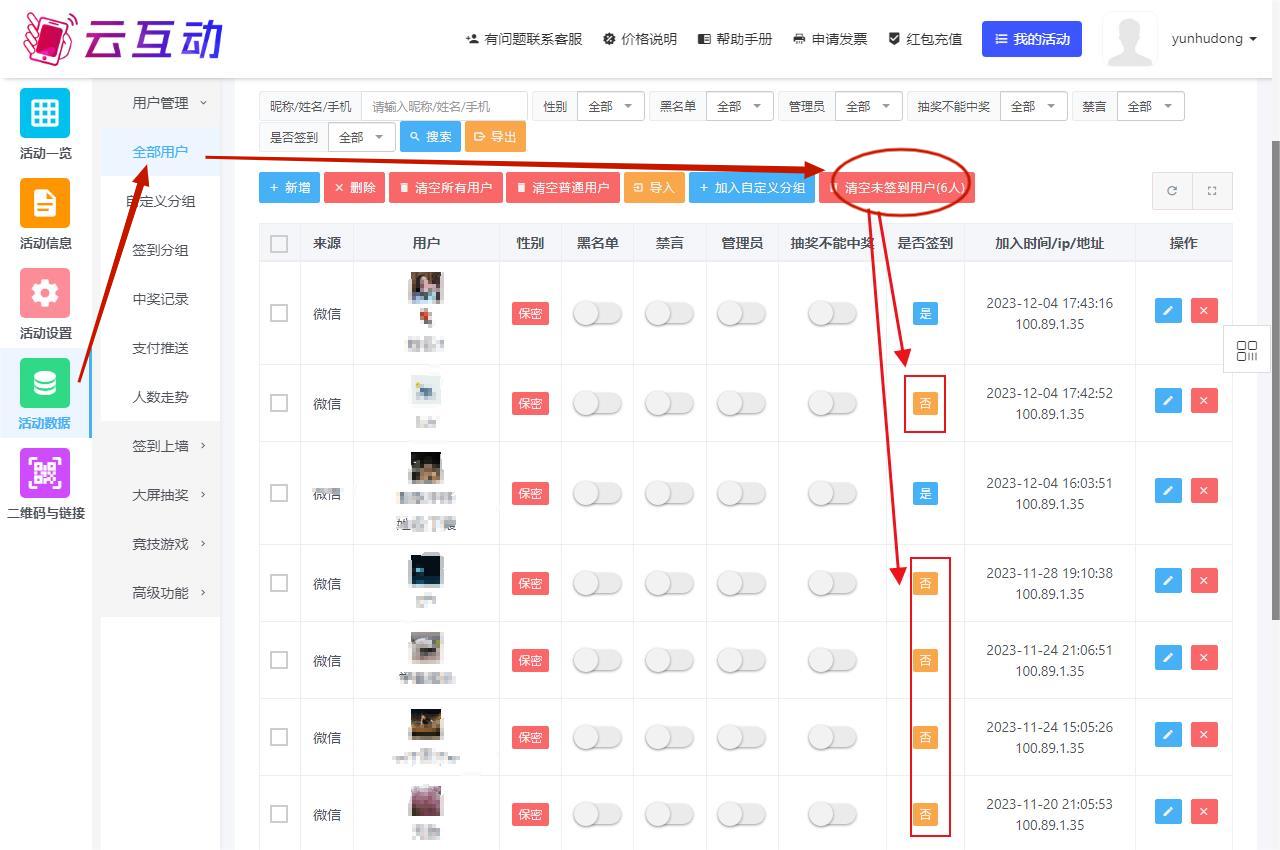Image resolution: width=1280 pixels, height=850 pixels.
Task: Open 中奖记录 in the side menu
Action: coord(160,299)
